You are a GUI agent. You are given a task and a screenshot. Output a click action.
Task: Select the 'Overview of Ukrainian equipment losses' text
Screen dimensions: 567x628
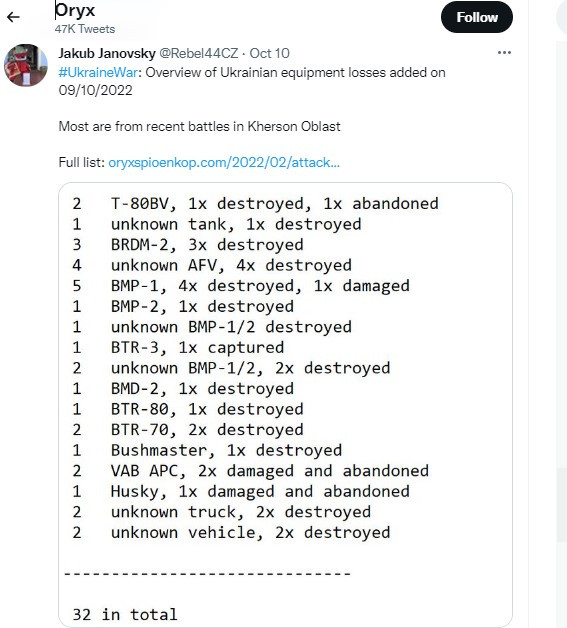click(295, 72)
